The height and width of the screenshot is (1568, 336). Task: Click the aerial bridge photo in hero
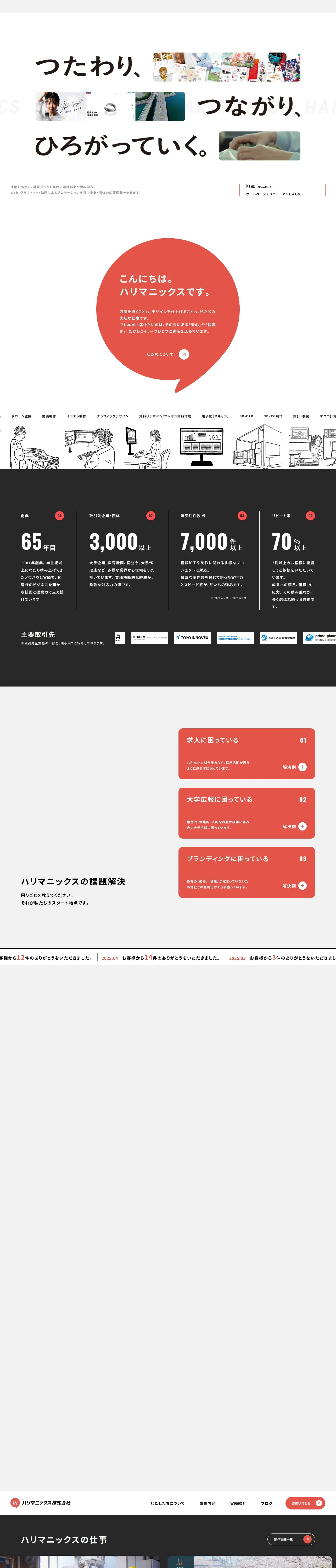point(160,107)
